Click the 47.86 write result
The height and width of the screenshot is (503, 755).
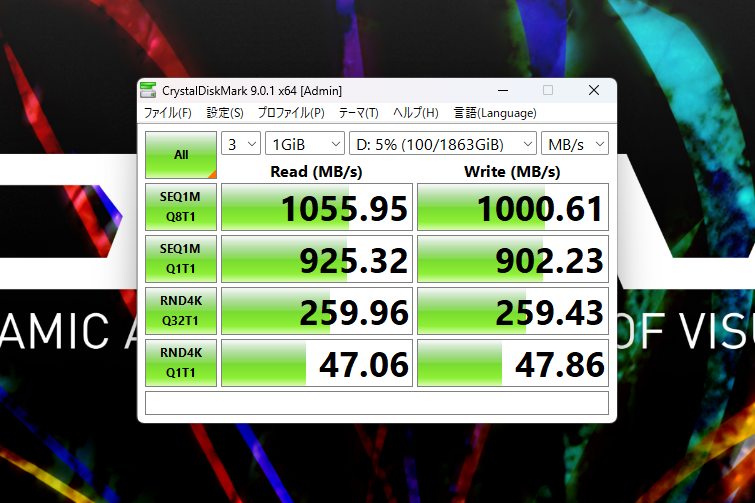point(513,363)
